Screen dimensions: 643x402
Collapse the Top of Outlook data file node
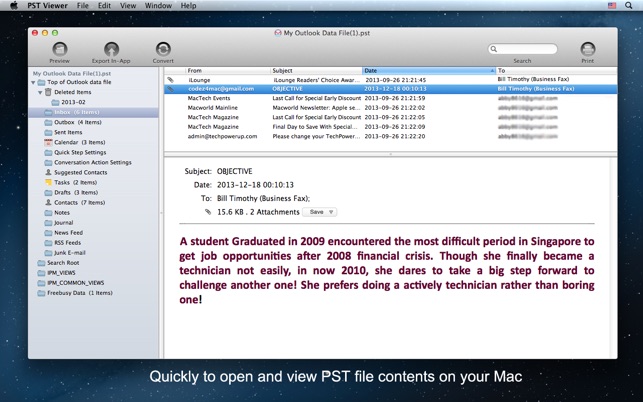click(x=33, y=82)
